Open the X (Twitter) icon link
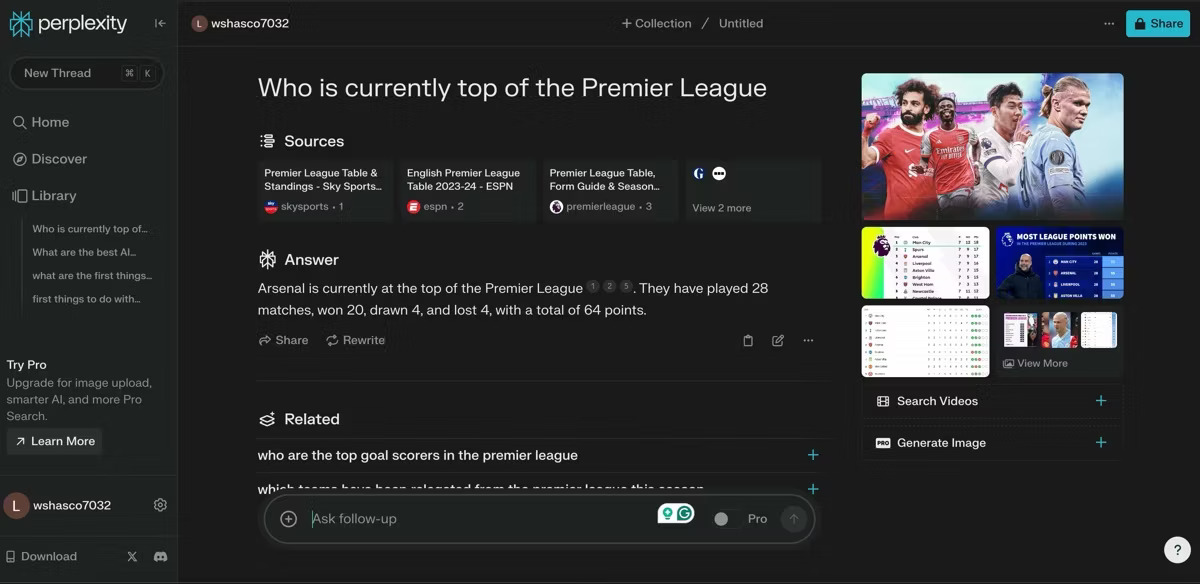 click(132, 556)
